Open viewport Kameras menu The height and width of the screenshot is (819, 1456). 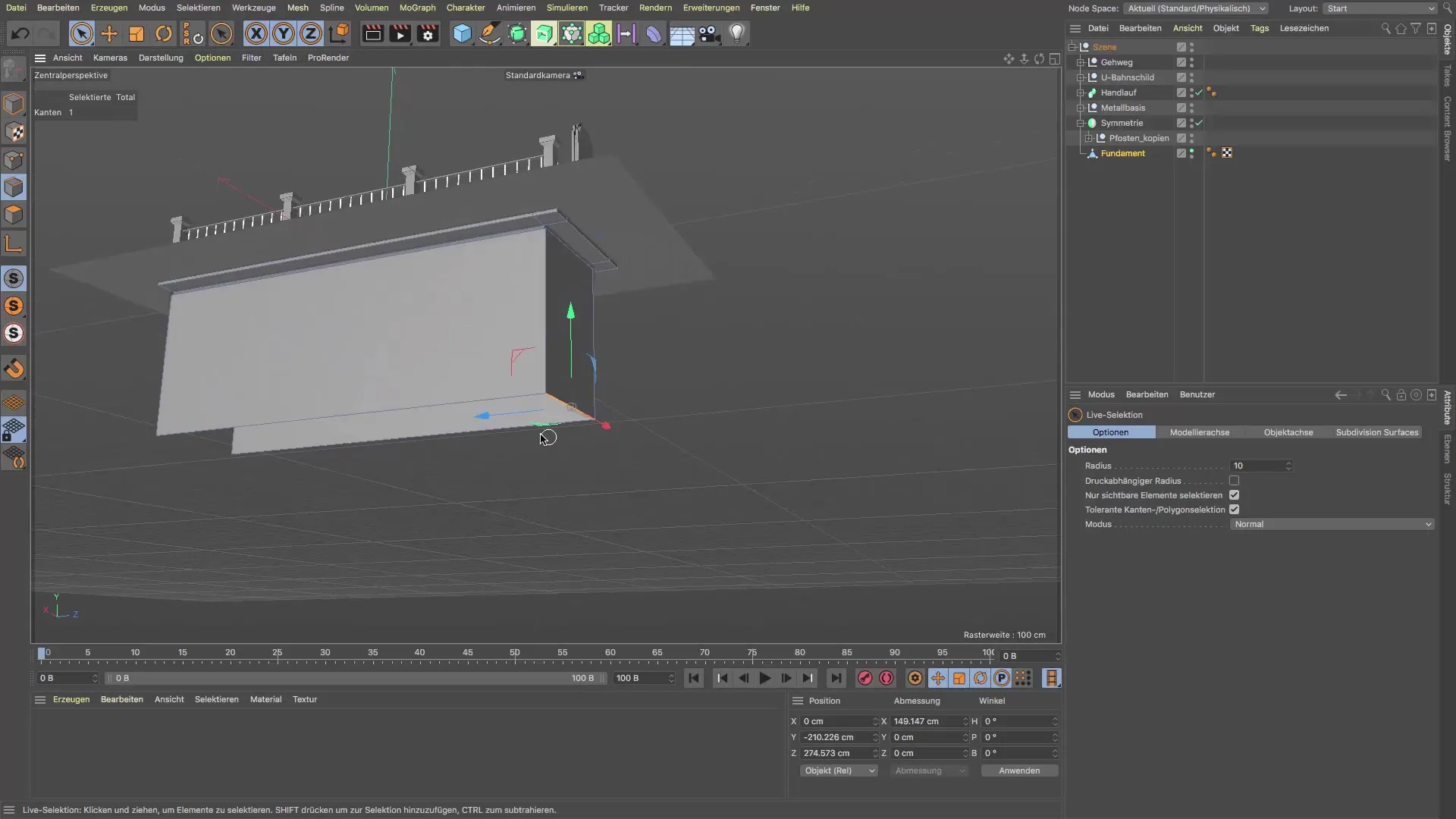click(110, 58)
